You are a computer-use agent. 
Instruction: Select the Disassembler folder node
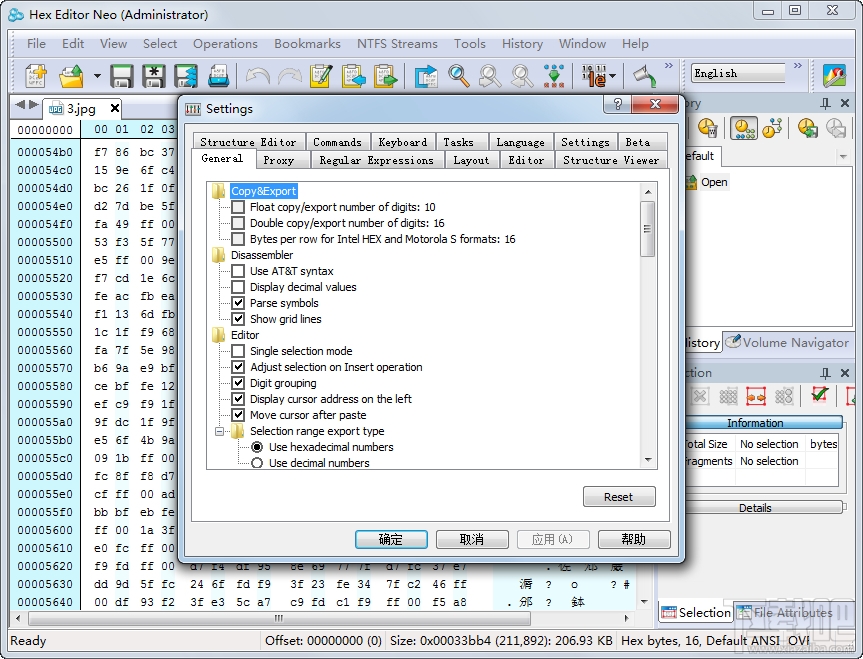pyautogui.click(x=261, y=255)
